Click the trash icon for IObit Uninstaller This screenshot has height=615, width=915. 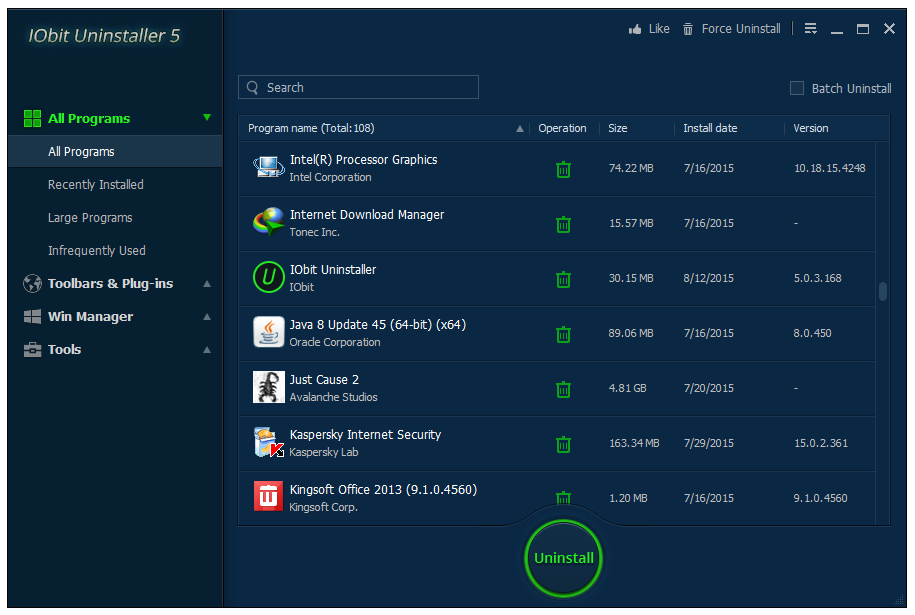tap(563, 279)
